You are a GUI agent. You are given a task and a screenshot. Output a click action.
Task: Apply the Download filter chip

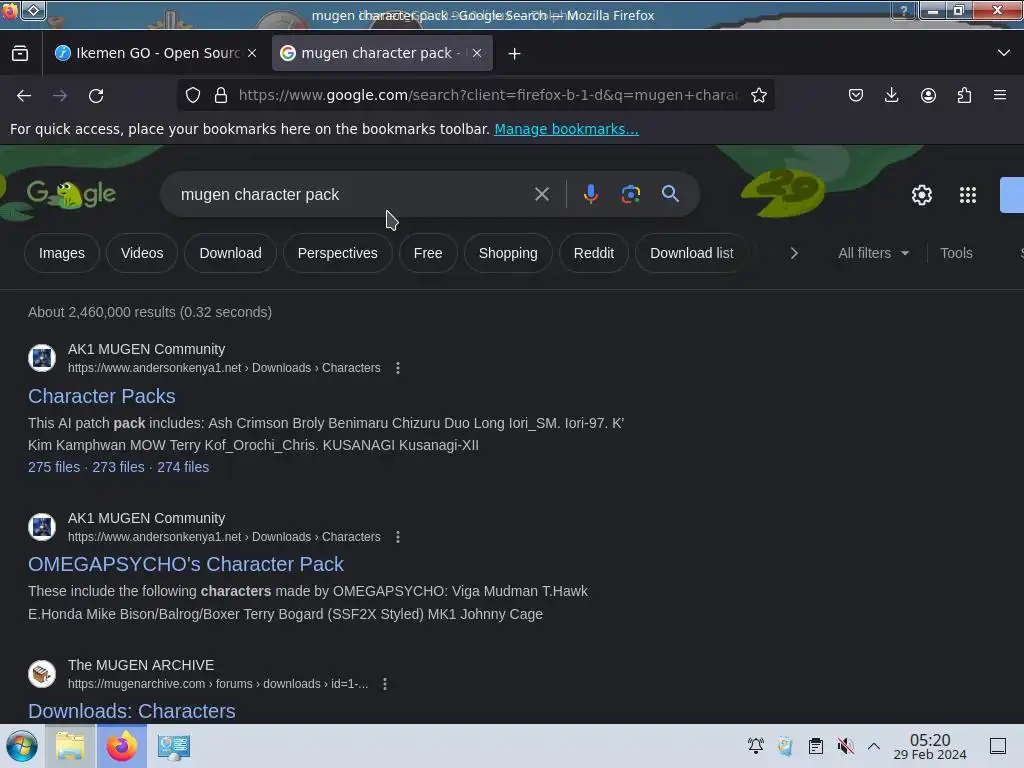230,253
